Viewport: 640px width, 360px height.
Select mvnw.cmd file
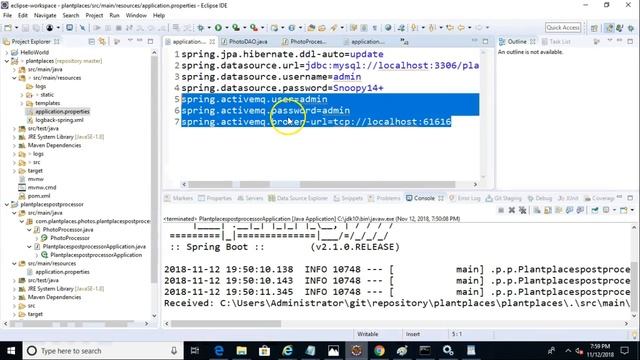pos(42,187)
